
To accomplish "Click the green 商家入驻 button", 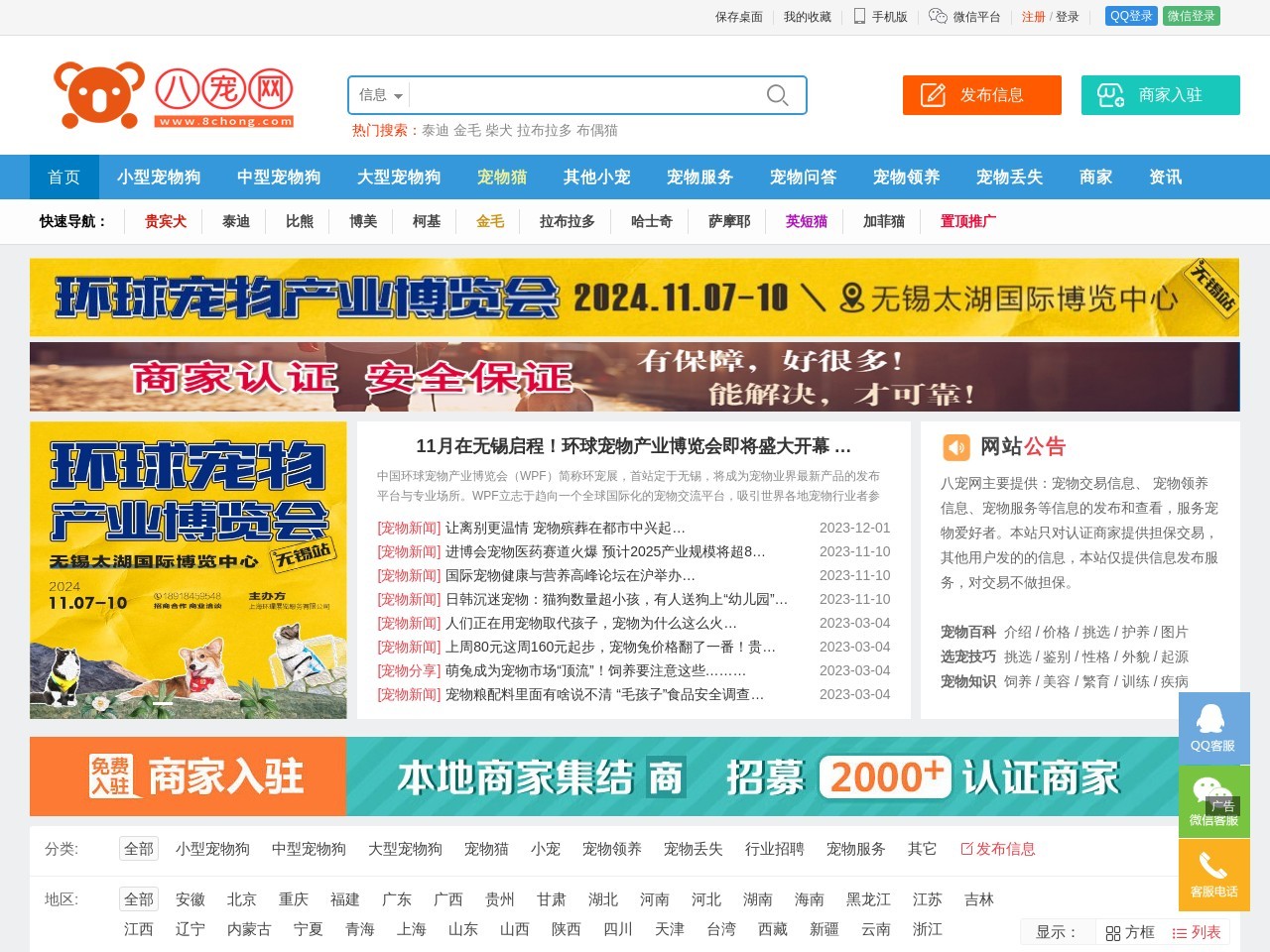I will 1160,95.
